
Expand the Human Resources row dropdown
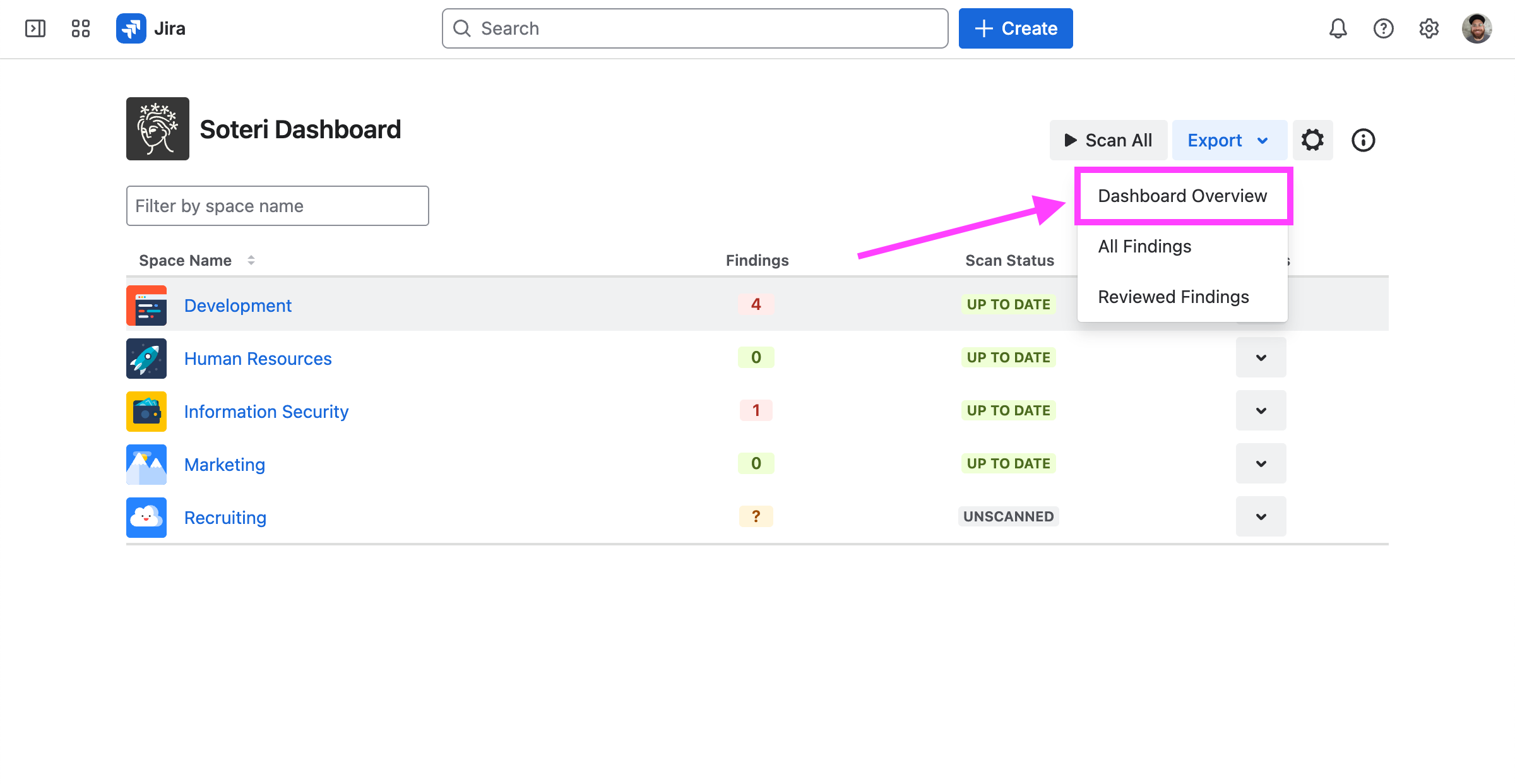pyautogui.click(x=1261, y=358)
